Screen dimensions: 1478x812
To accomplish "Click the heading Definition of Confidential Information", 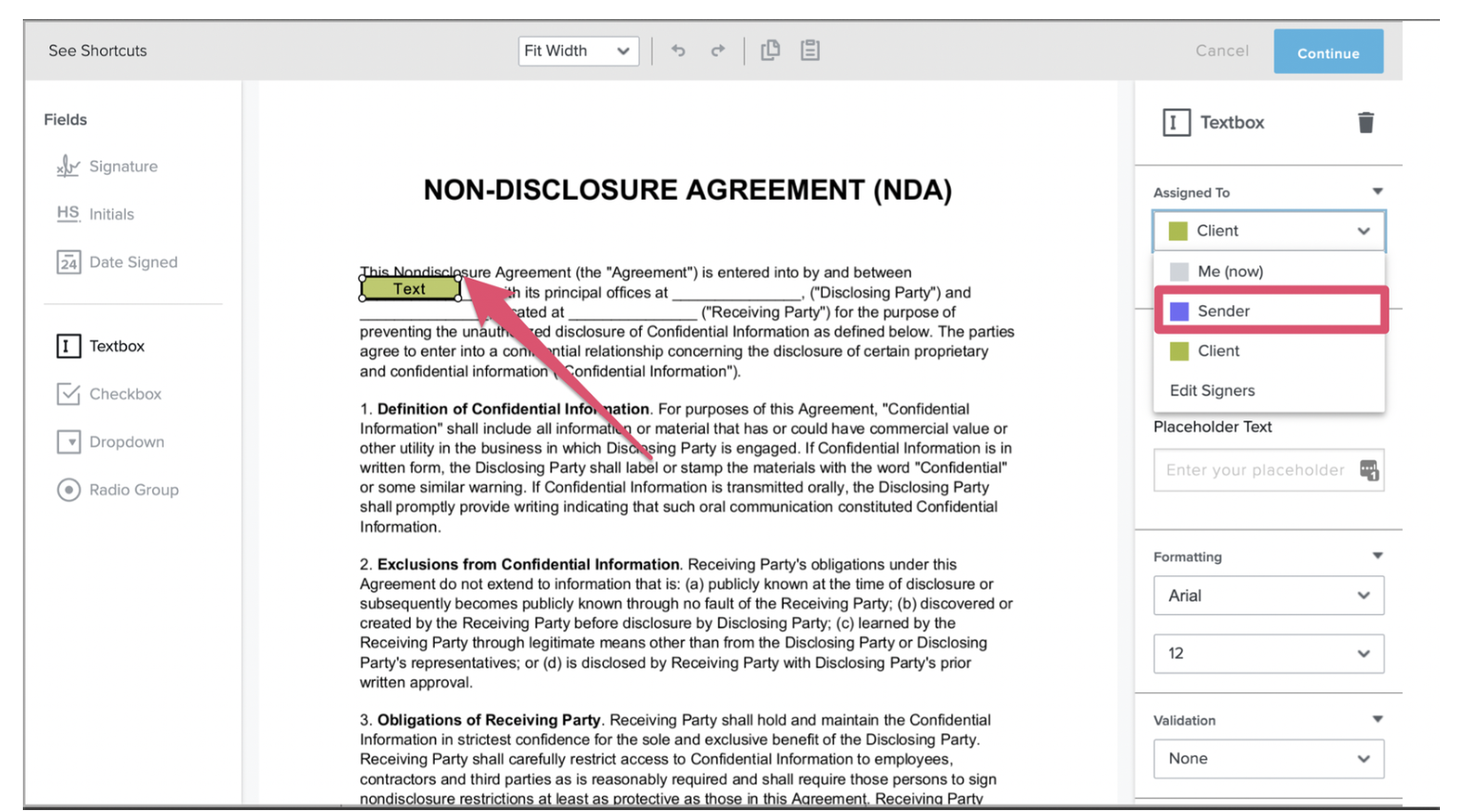I will click(x=513, y=409).
